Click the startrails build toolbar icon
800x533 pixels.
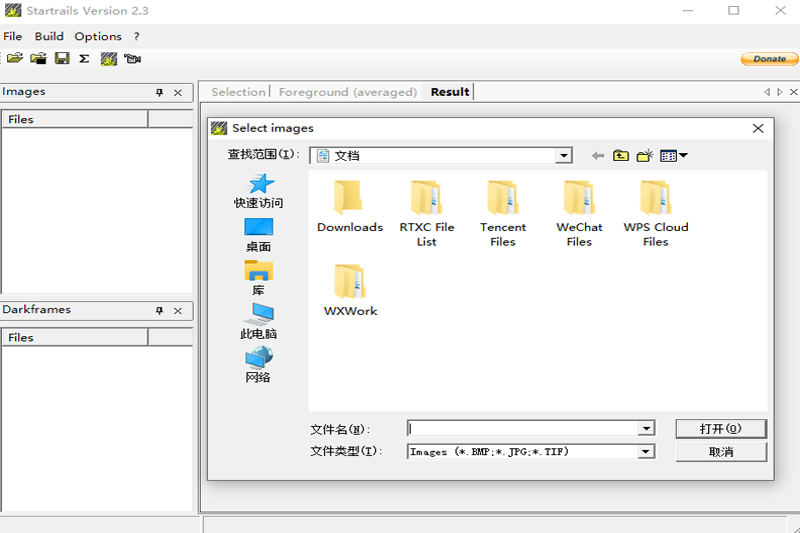tap(108, 59)
